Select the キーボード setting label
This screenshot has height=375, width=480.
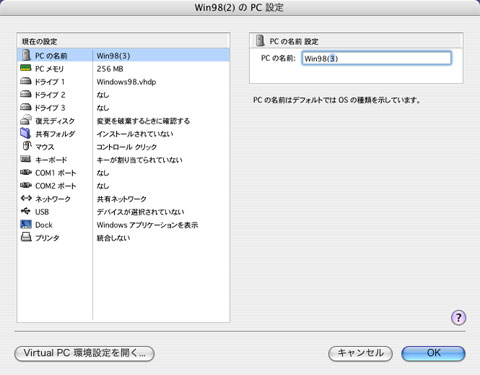click(x=51, y=160)
